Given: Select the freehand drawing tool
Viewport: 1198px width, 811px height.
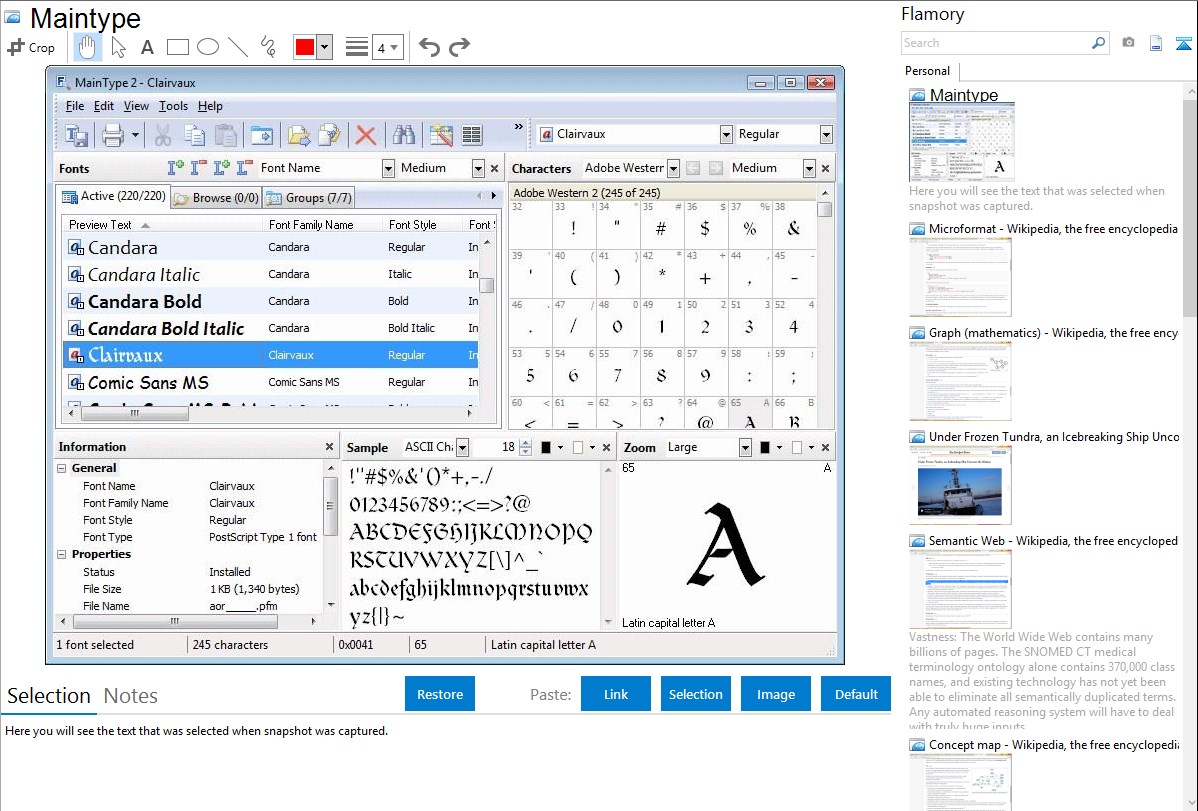Looking at the screenshot, I should pyautogui.click(x=268, y=47).
